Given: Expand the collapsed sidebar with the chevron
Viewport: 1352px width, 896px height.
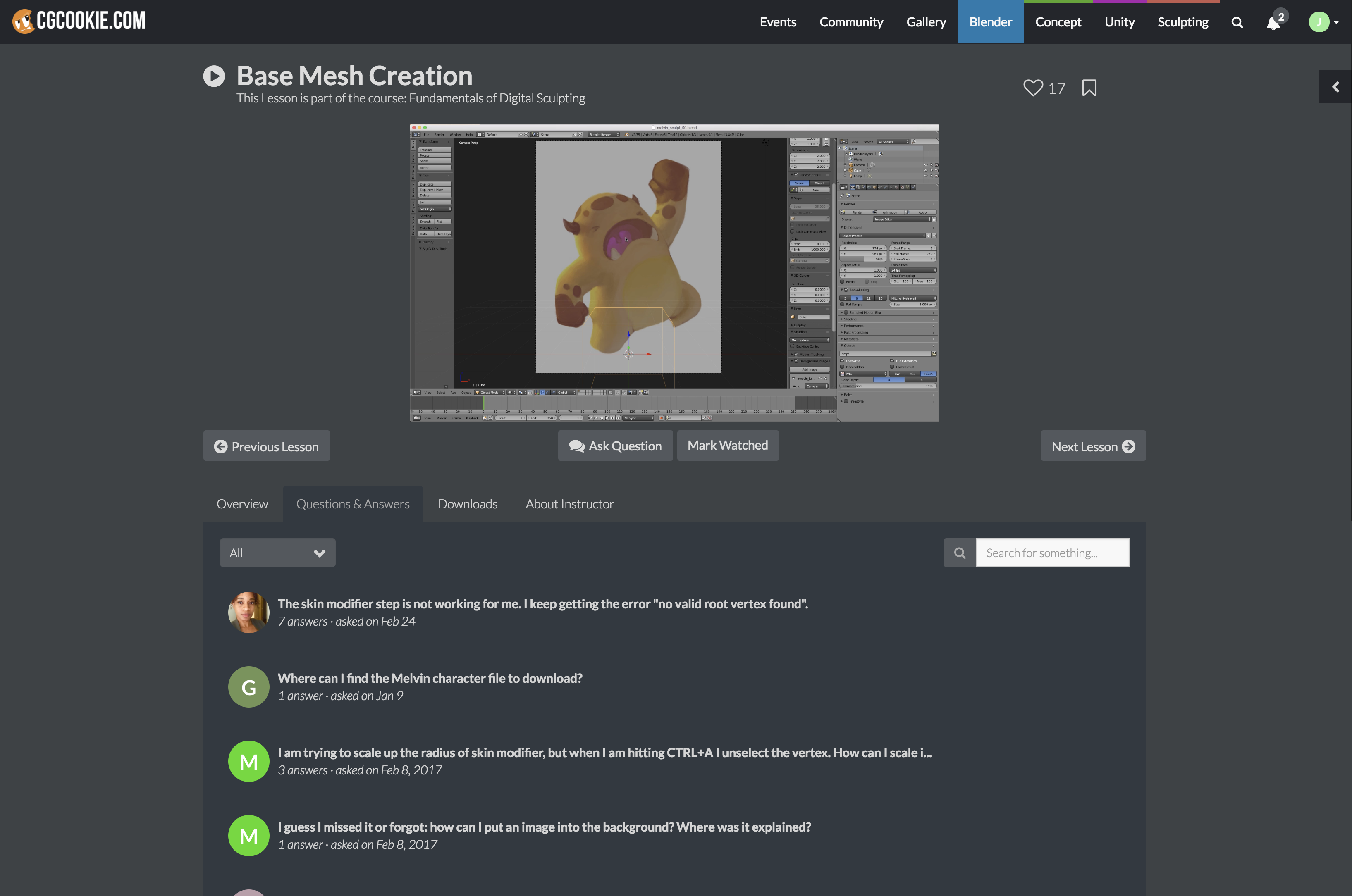Looking at the screenshot, I should [1335, 87].
